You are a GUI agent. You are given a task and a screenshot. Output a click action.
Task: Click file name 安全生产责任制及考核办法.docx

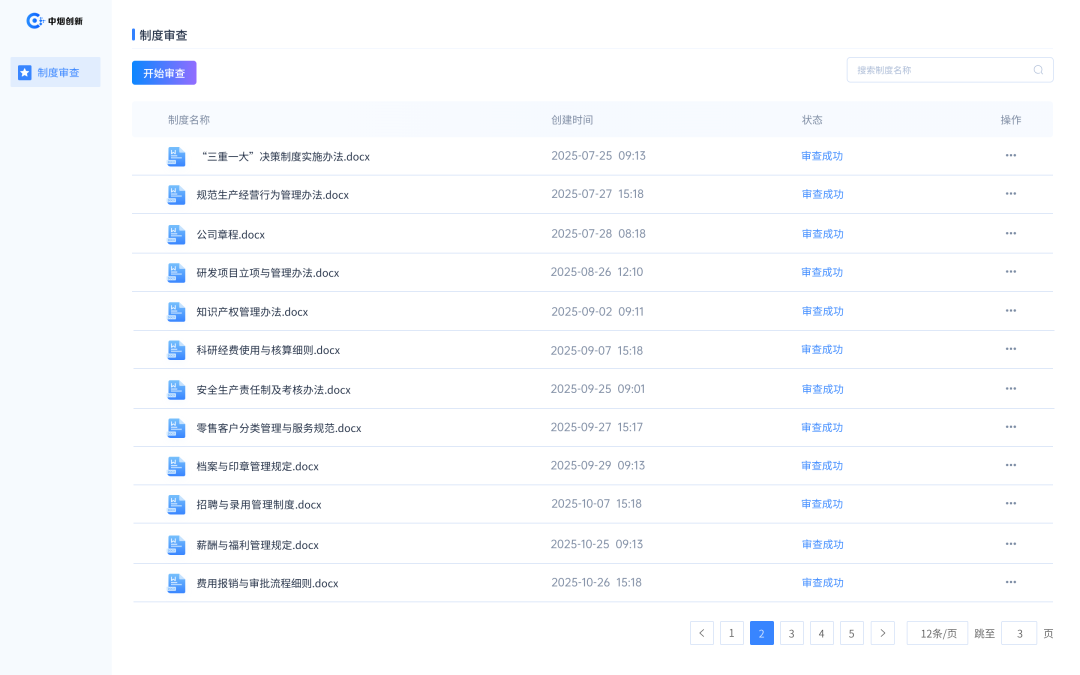click(273, 391)
